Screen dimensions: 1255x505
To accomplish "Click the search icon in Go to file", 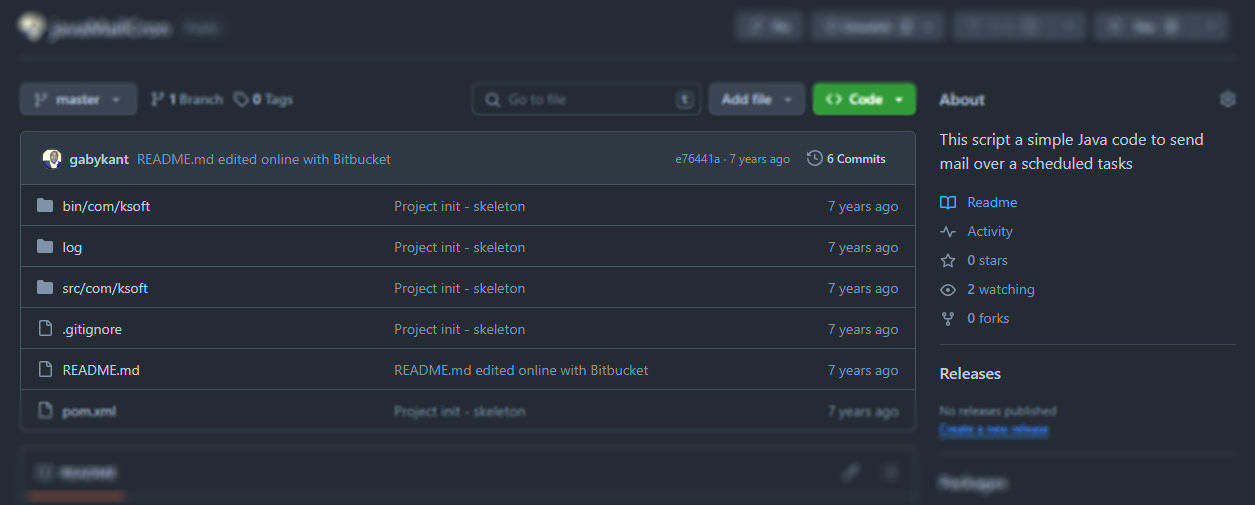I will [493, 100].
